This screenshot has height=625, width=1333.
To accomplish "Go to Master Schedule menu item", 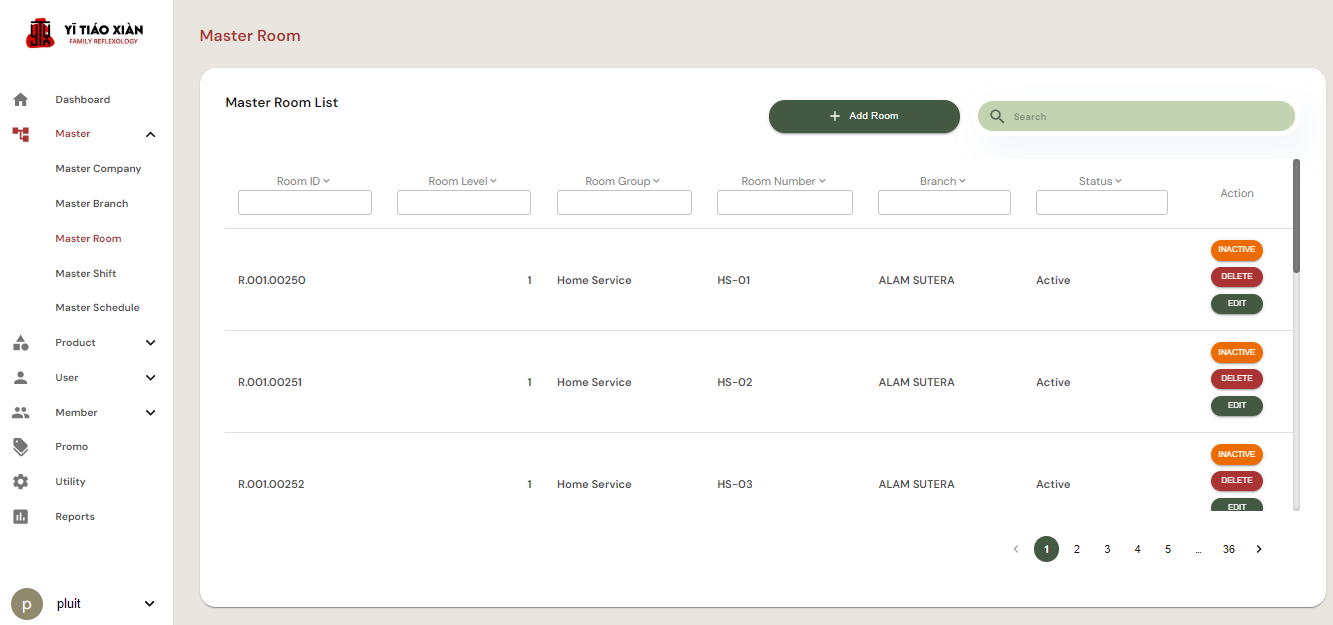I will 97,308.
